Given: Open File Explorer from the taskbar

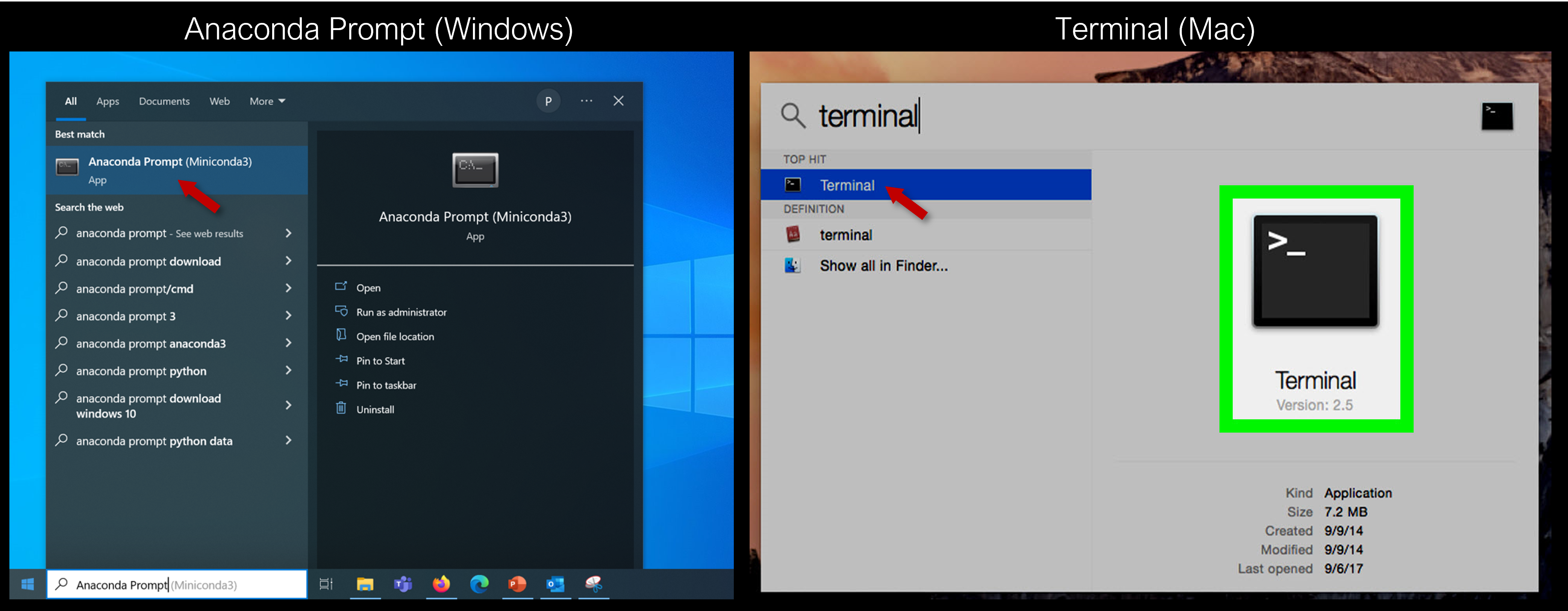Looking at the screenshot, I should [365, 584].
